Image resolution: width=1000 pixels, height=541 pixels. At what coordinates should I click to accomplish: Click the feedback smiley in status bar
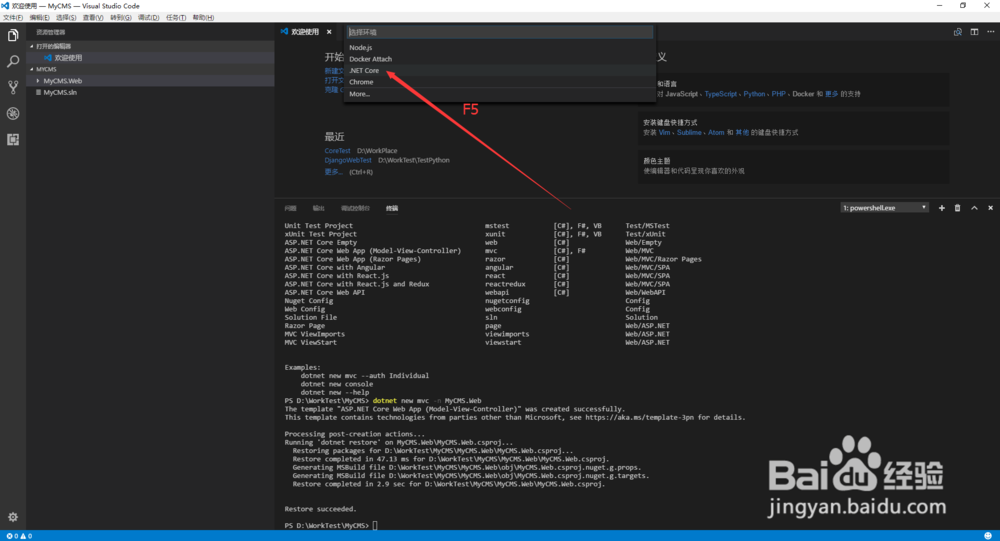click(988, 536)
